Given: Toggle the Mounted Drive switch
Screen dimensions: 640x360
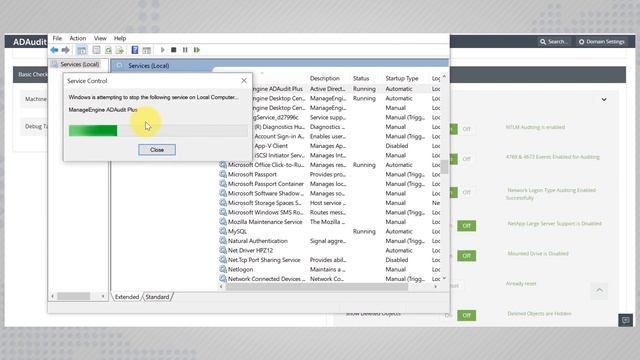Looking at the screenshot, I should 466,256.
